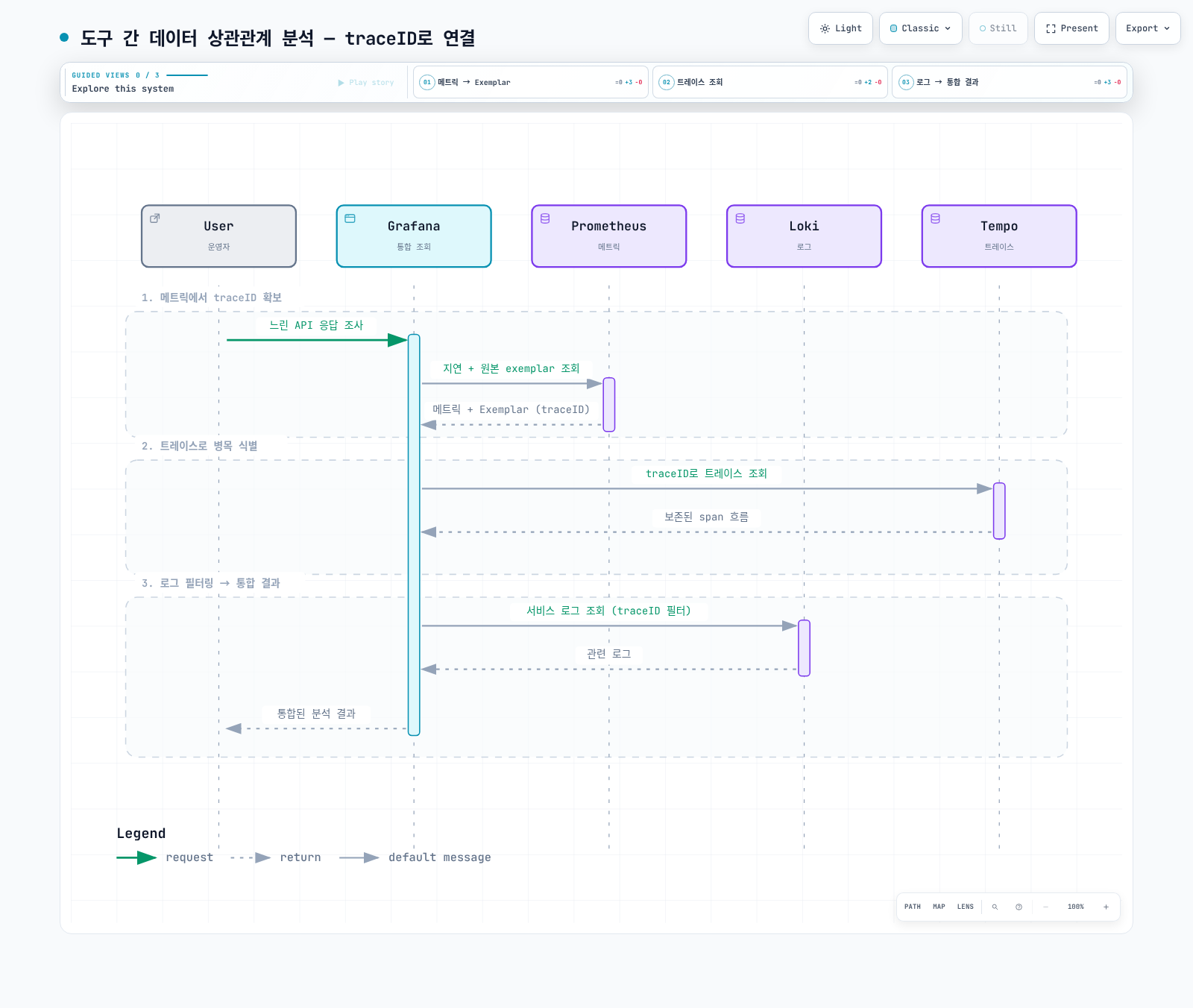Click the Loki activation bar

tap(804, 648)
